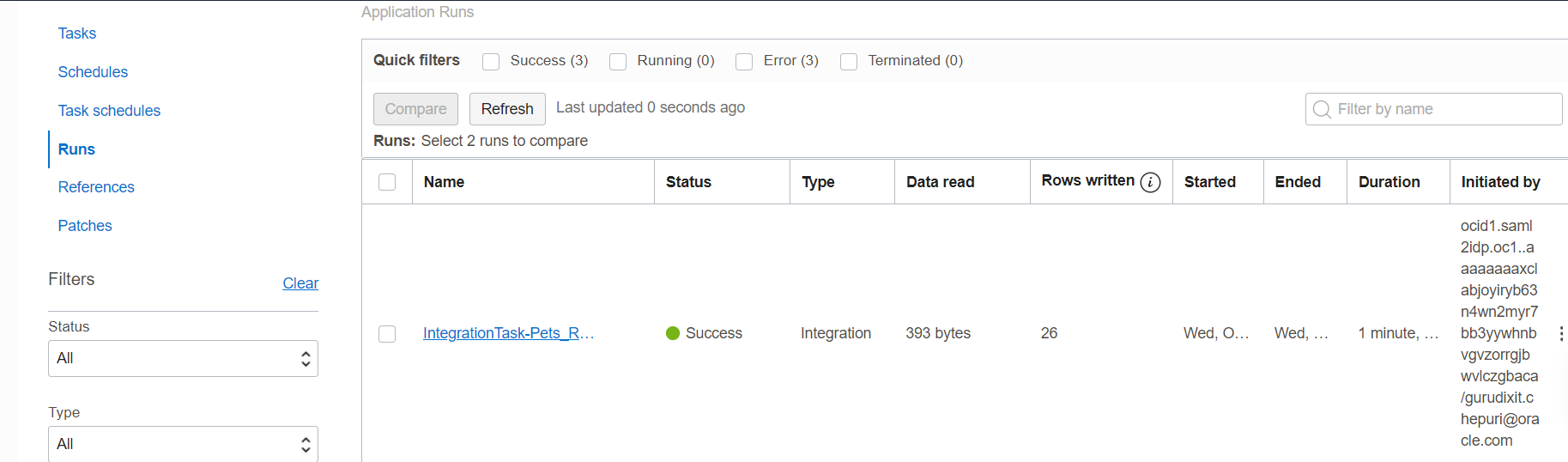This screenshot has height=462, width=1568.
Task: Expand the Type filter dropdown
Action: (183, 444)
